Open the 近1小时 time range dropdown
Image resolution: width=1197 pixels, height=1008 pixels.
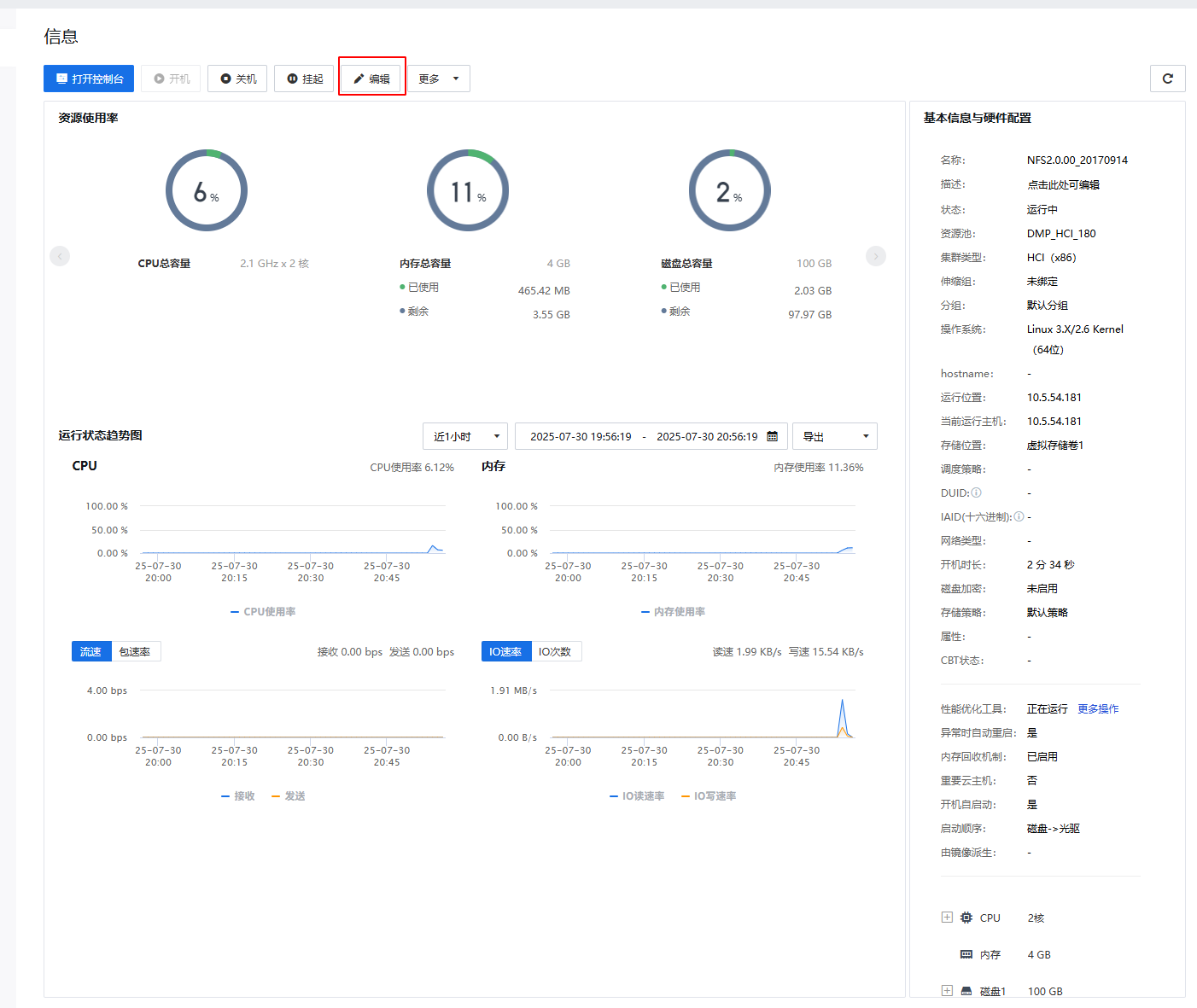(464, 436)
